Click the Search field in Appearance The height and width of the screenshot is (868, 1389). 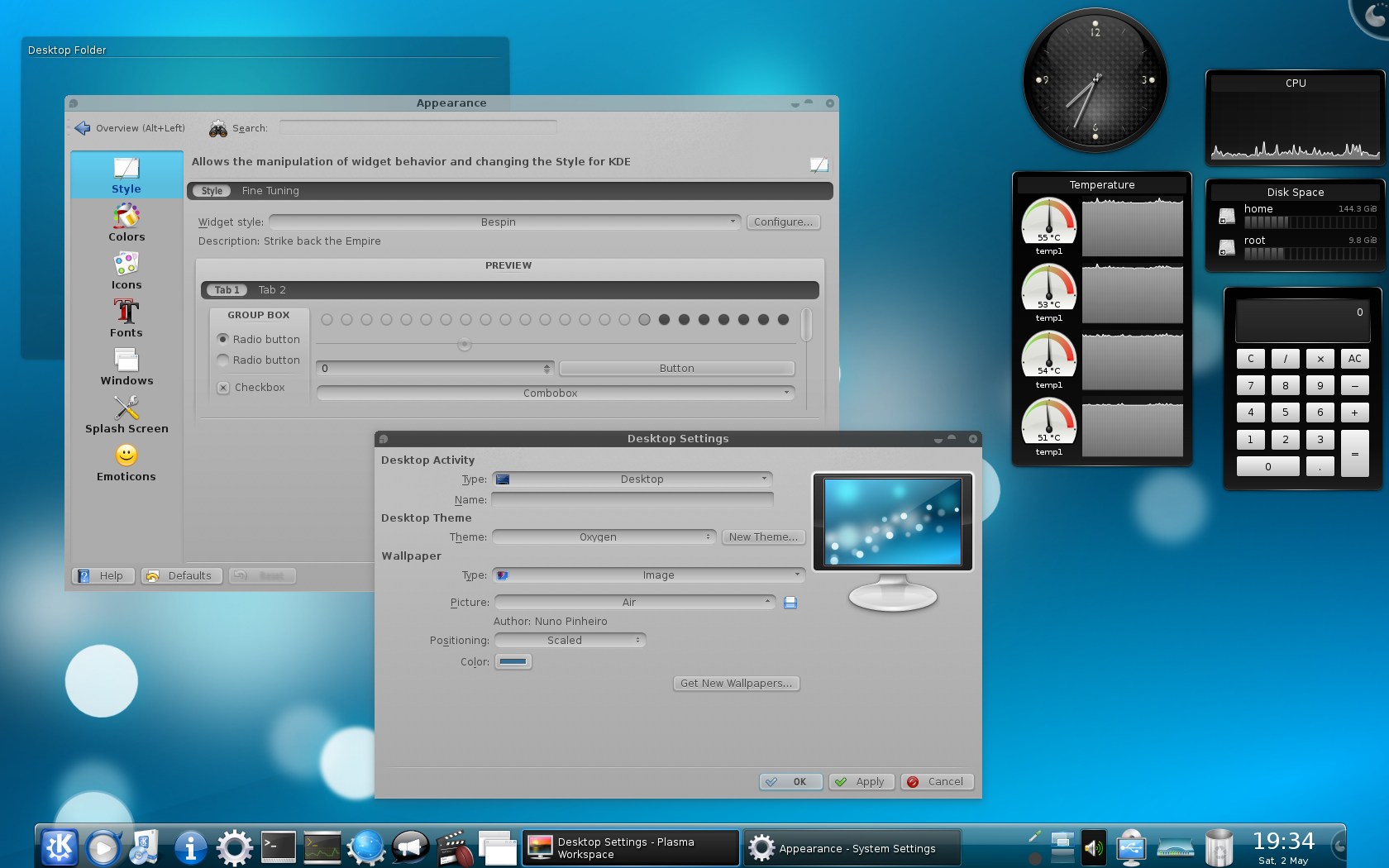point(418,128)
